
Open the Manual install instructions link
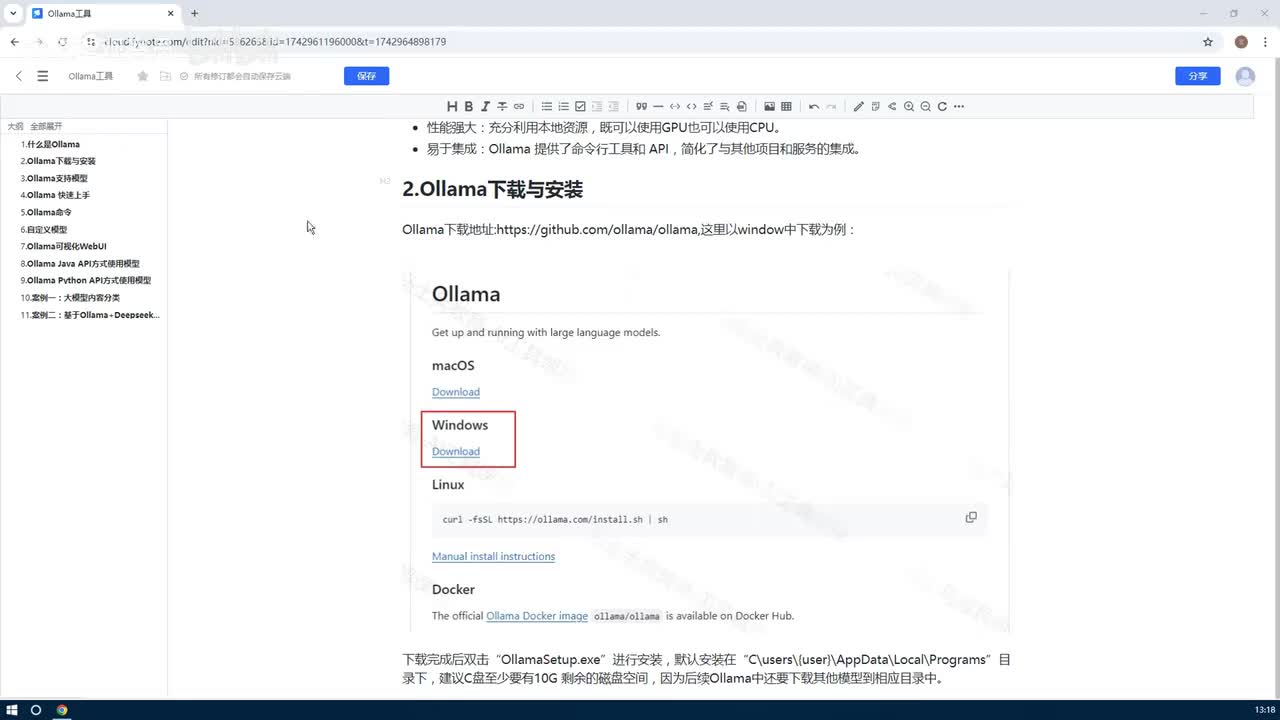point(493,556)
